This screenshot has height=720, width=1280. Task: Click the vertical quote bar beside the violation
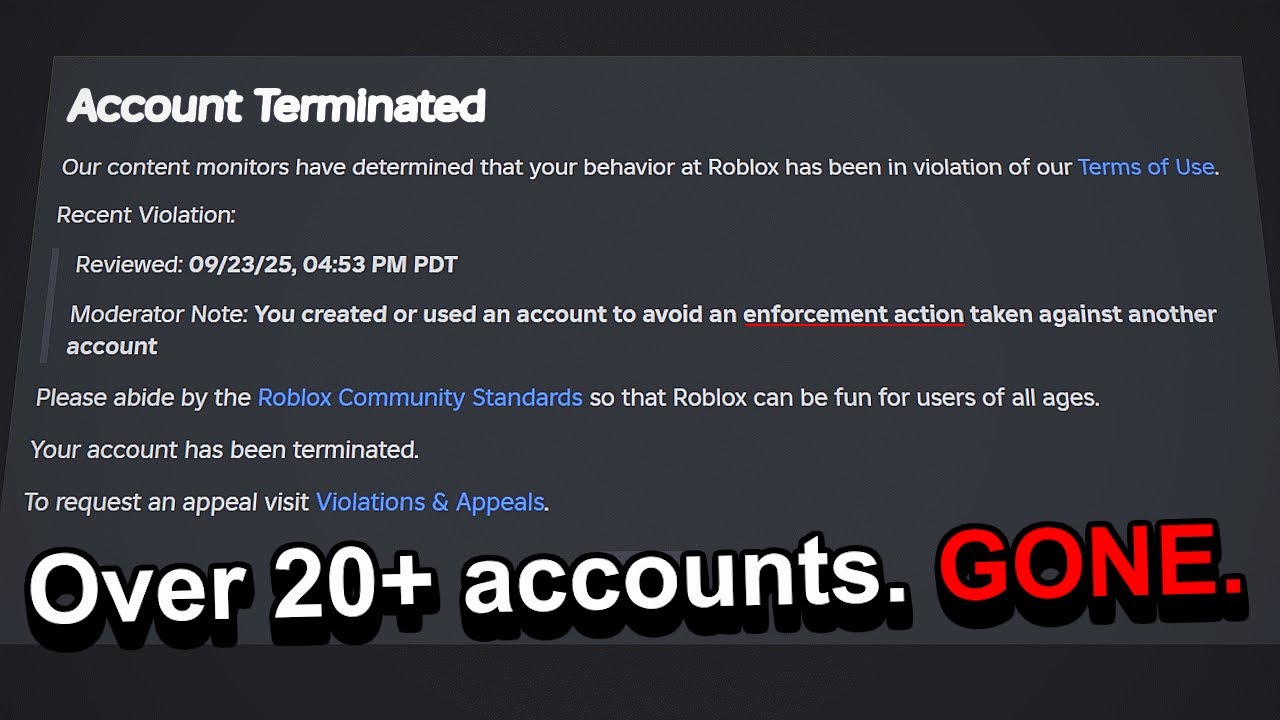pyautogui.click(x=47, y=305)
